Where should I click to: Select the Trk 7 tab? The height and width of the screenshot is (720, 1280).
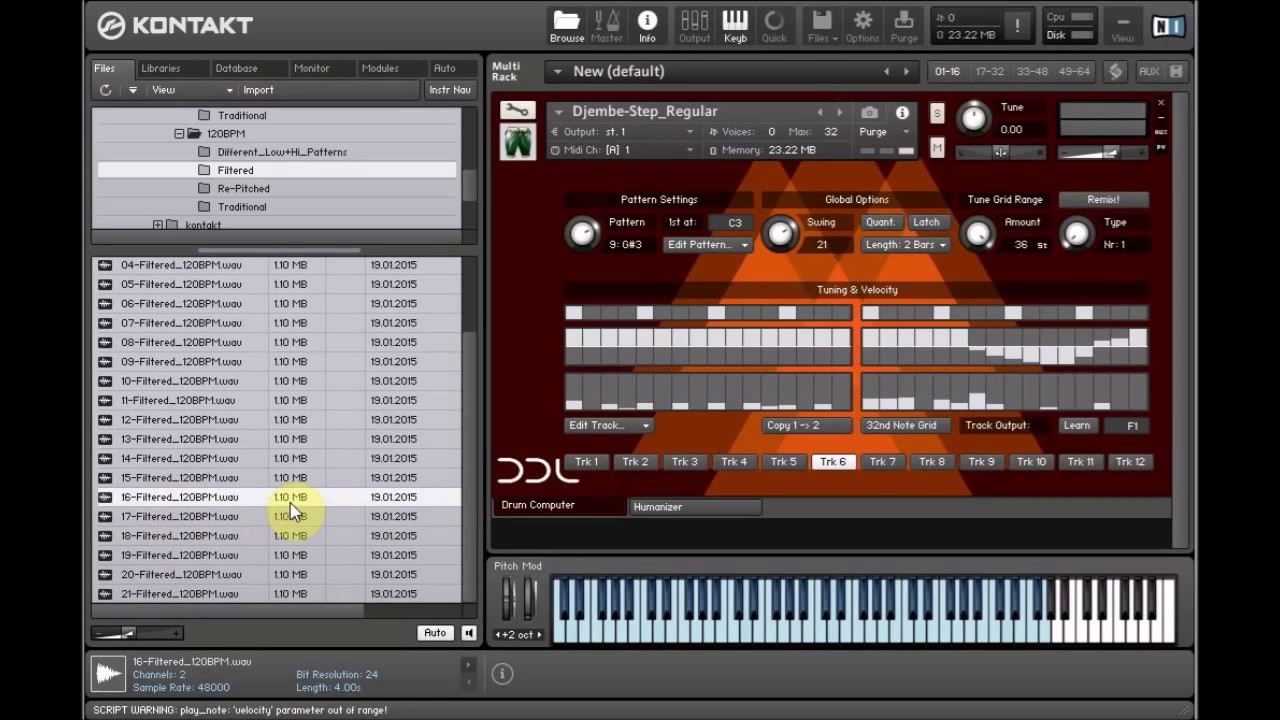pyautogui.click(x=883, y=462)
